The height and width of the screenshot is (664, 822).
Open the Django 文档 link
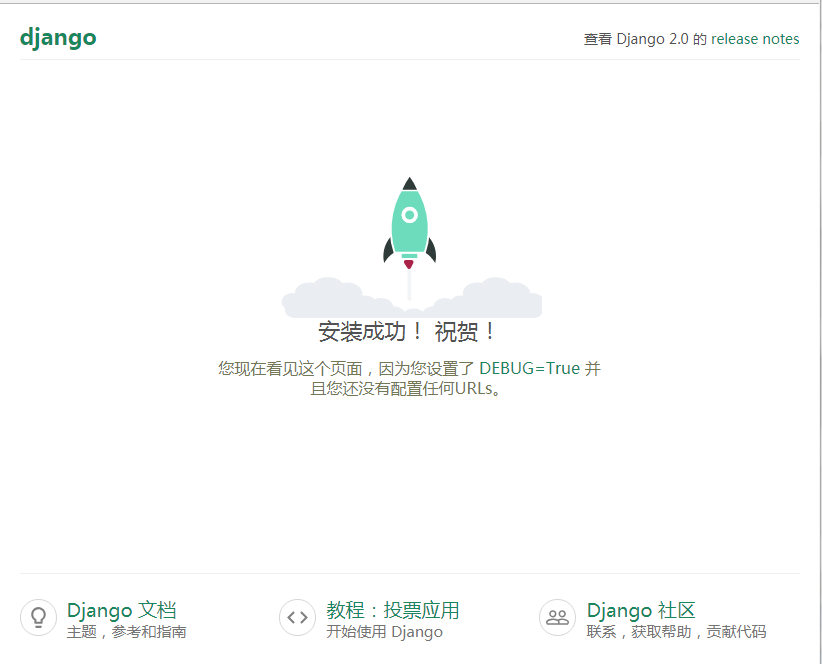pyautogui.click(x=122, y=610)
